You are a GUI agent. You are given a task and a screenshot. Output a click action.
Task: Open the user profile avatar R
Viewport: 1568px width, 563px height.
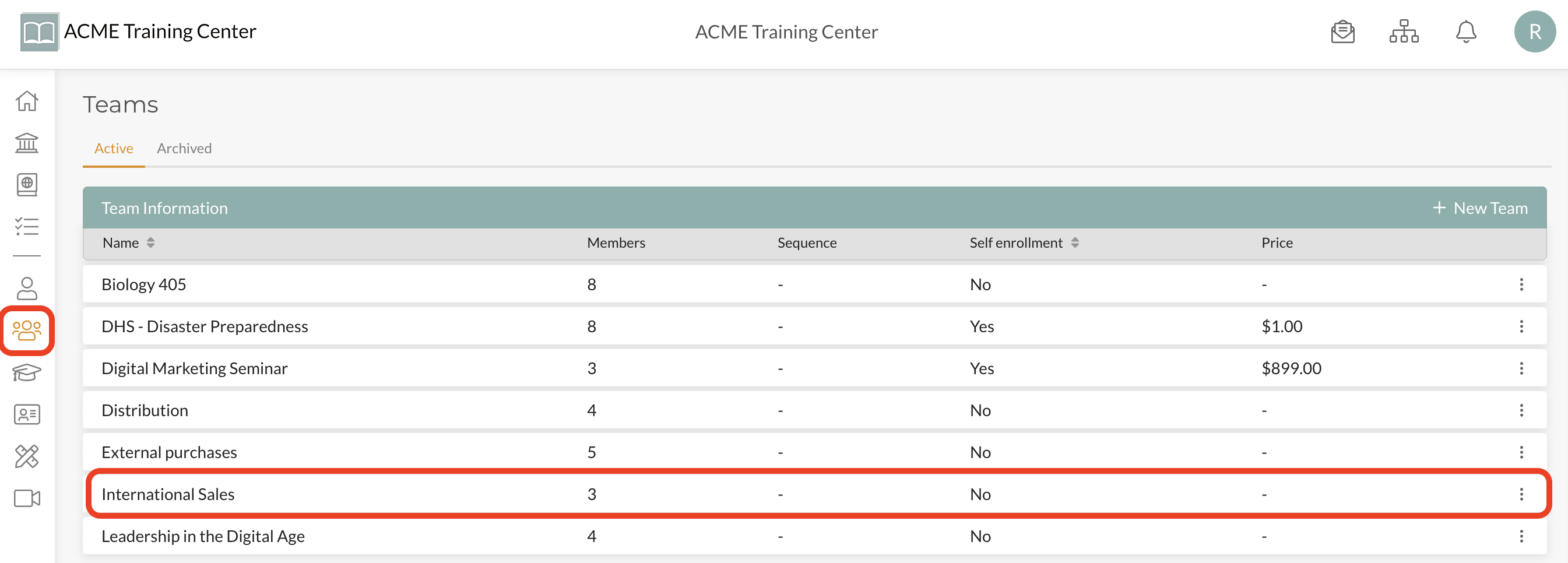click(1535, 31)
